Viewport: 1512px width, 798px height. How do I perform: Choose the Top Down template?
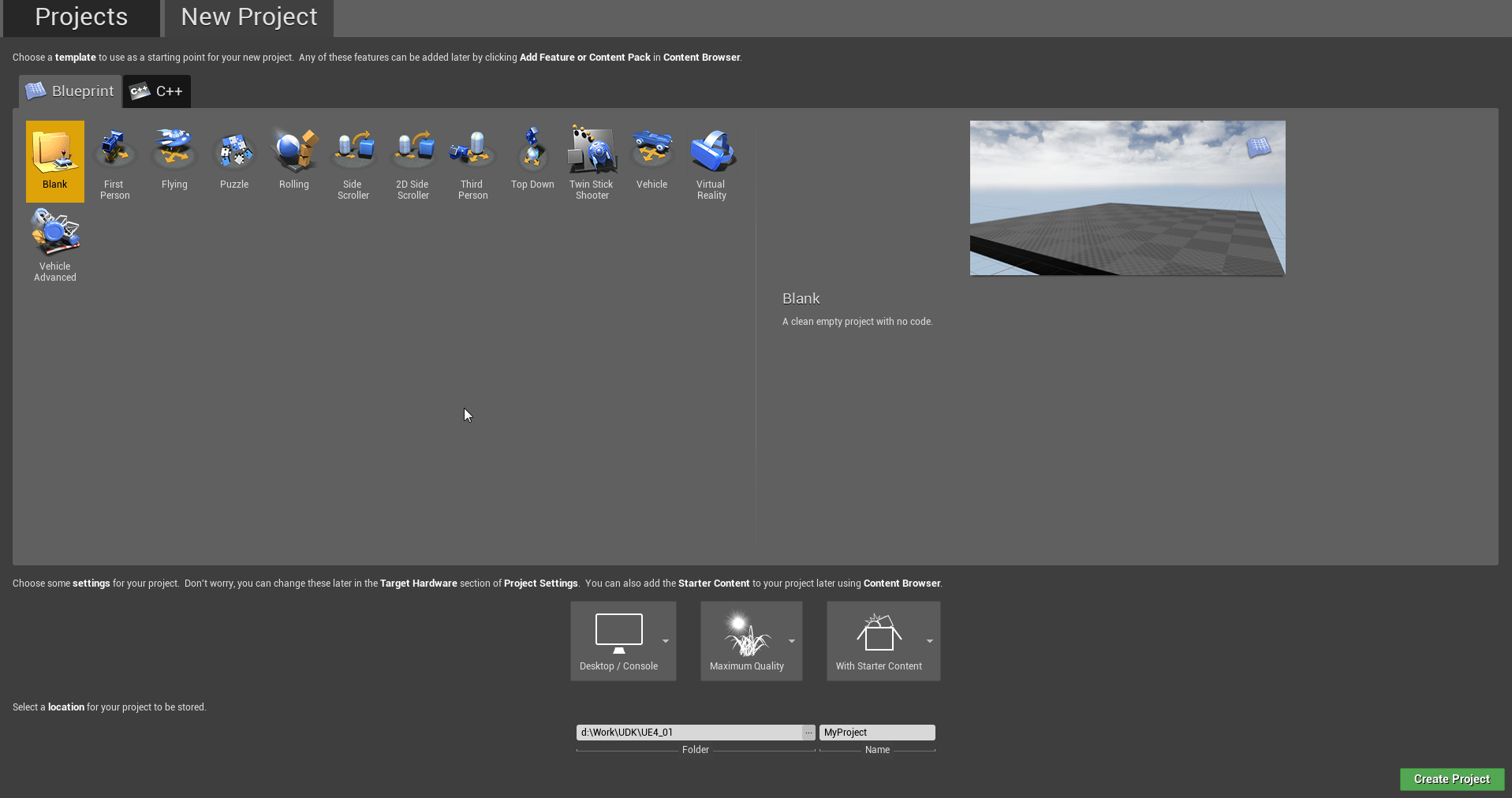532,159
